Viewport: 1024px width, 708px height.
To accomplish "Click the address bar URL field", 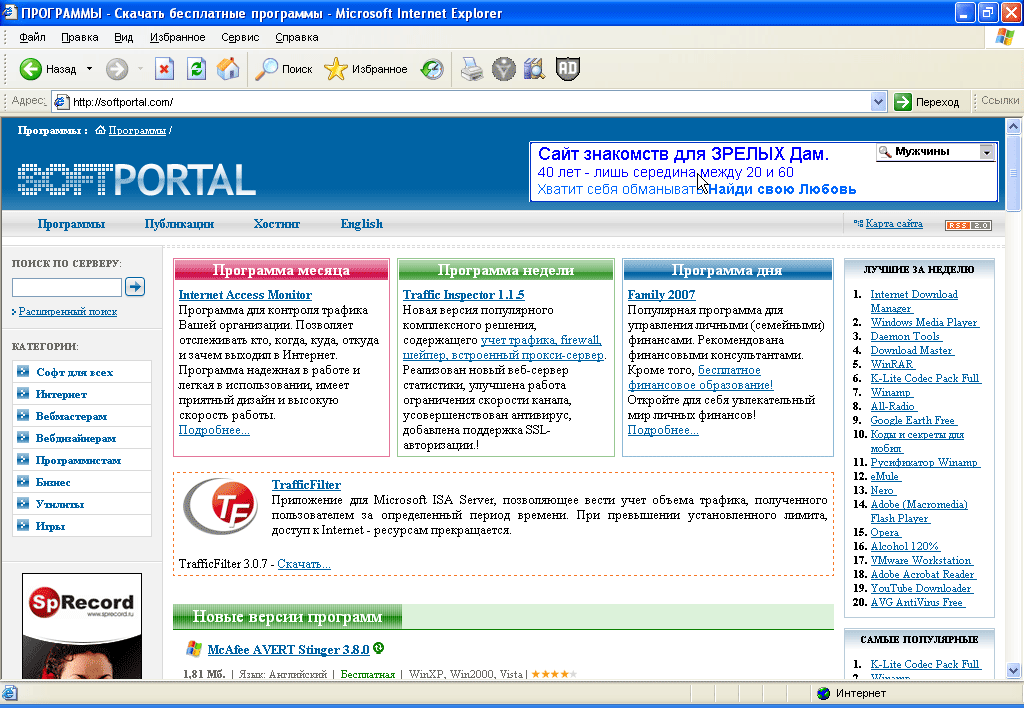I will (470, 102).
